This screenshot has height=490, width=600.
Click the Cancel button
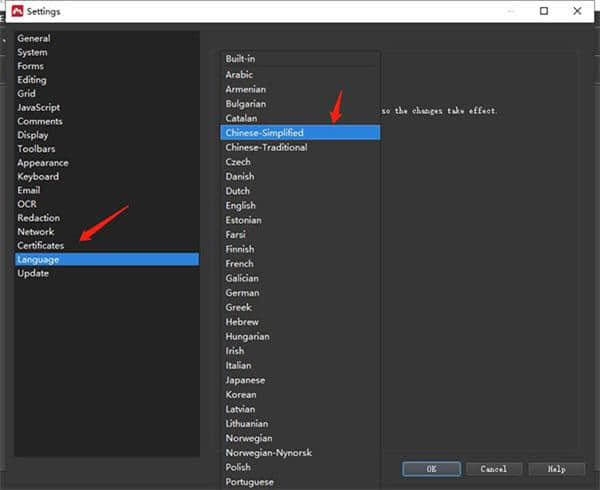coord(493,468)
